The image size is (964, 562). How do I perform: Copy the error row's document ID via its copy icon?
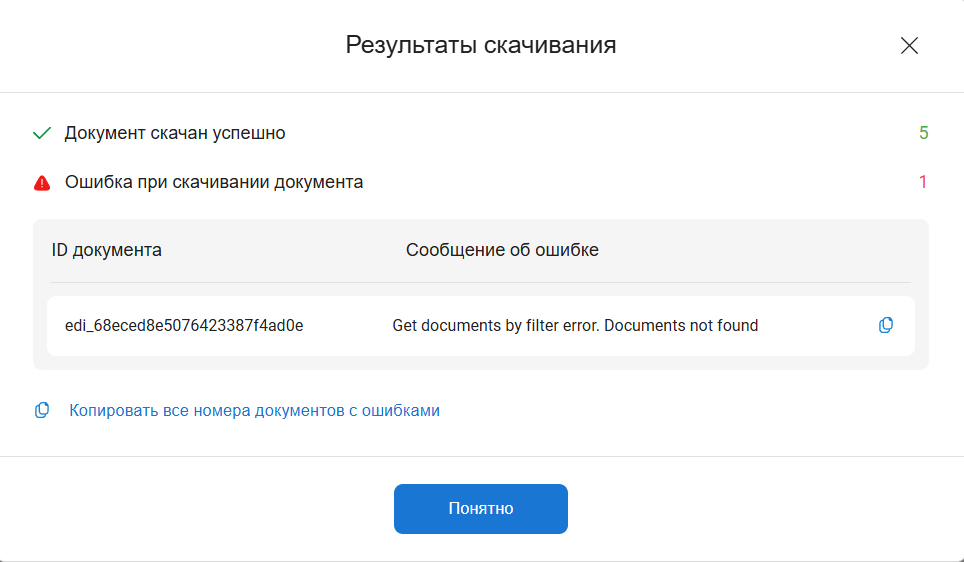point(885,325)
